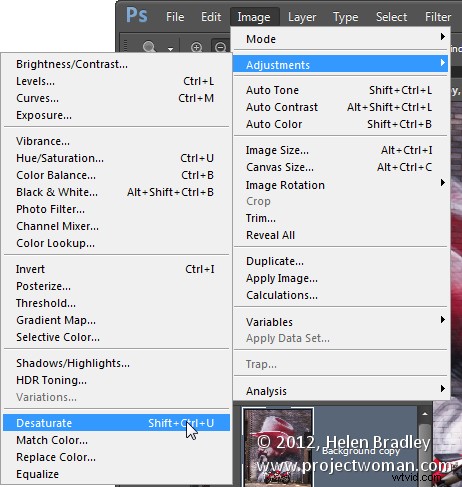Viewport: 462px width, 487px height.
Task: Select Duplicate in the Image menu
Action: (x=340, y=261)
